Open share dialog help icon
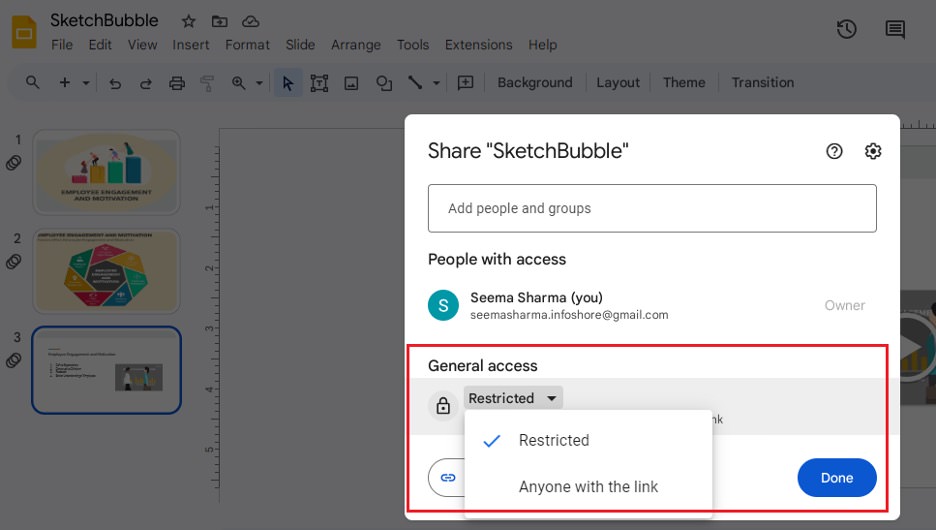The width and height of the screenshot is (936, 530). [834, 151]
